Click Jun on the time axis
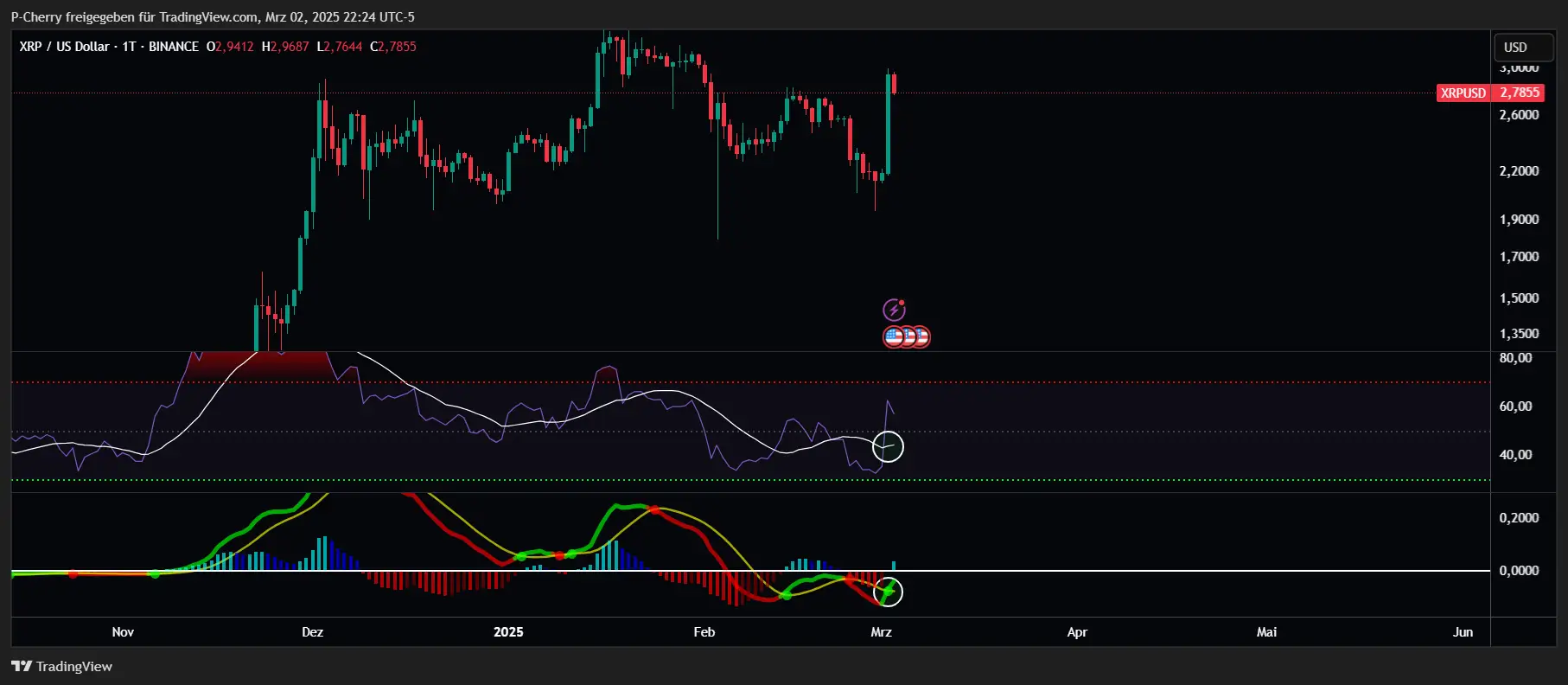This screenshot has width=1568, height=685. [x=1463, y=632]
